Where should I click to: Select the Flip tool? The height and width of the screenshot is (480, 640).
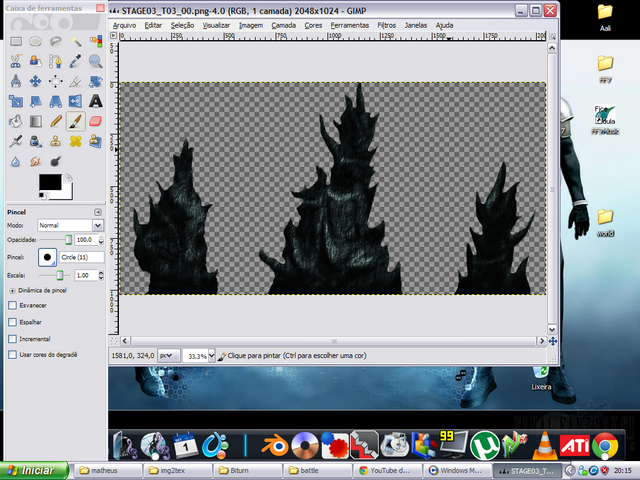pos(76,101)
